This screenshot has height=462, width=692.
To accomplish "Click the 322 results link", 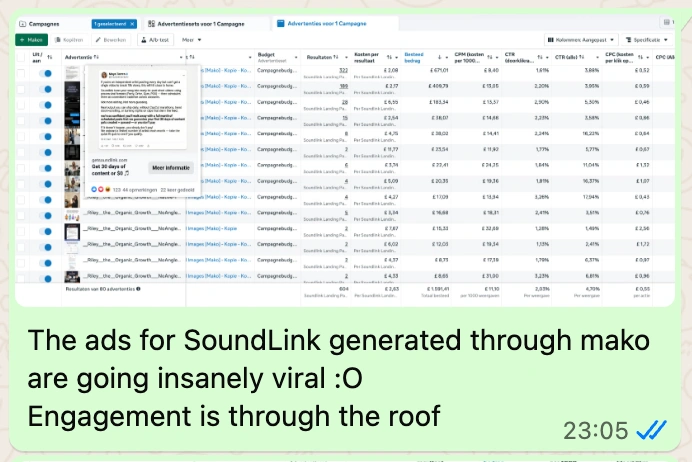I will point(343,71).
